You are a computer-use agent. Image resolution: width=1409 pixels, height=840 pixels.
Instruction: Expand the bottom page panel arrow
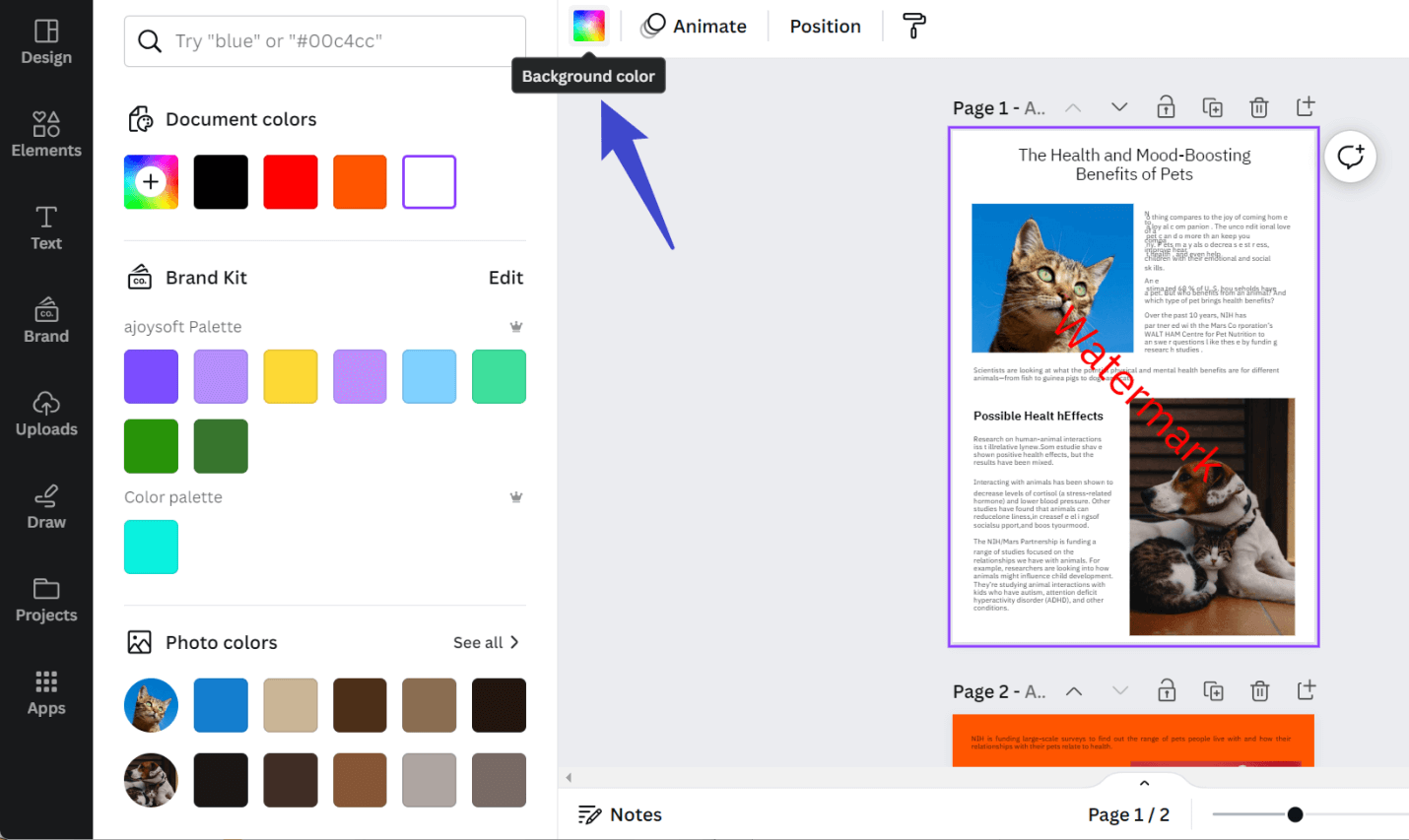click(x=1143, y=782)
